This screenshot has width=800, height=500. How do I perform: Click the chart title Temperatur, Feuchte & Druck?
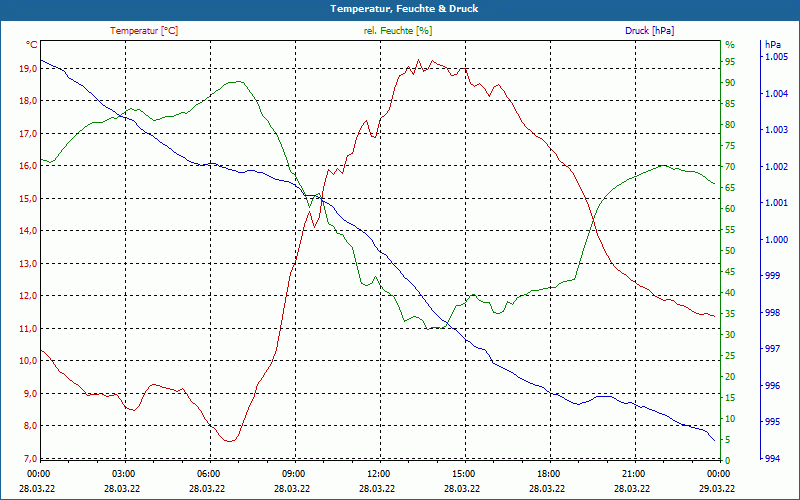(x=404, y=9)
